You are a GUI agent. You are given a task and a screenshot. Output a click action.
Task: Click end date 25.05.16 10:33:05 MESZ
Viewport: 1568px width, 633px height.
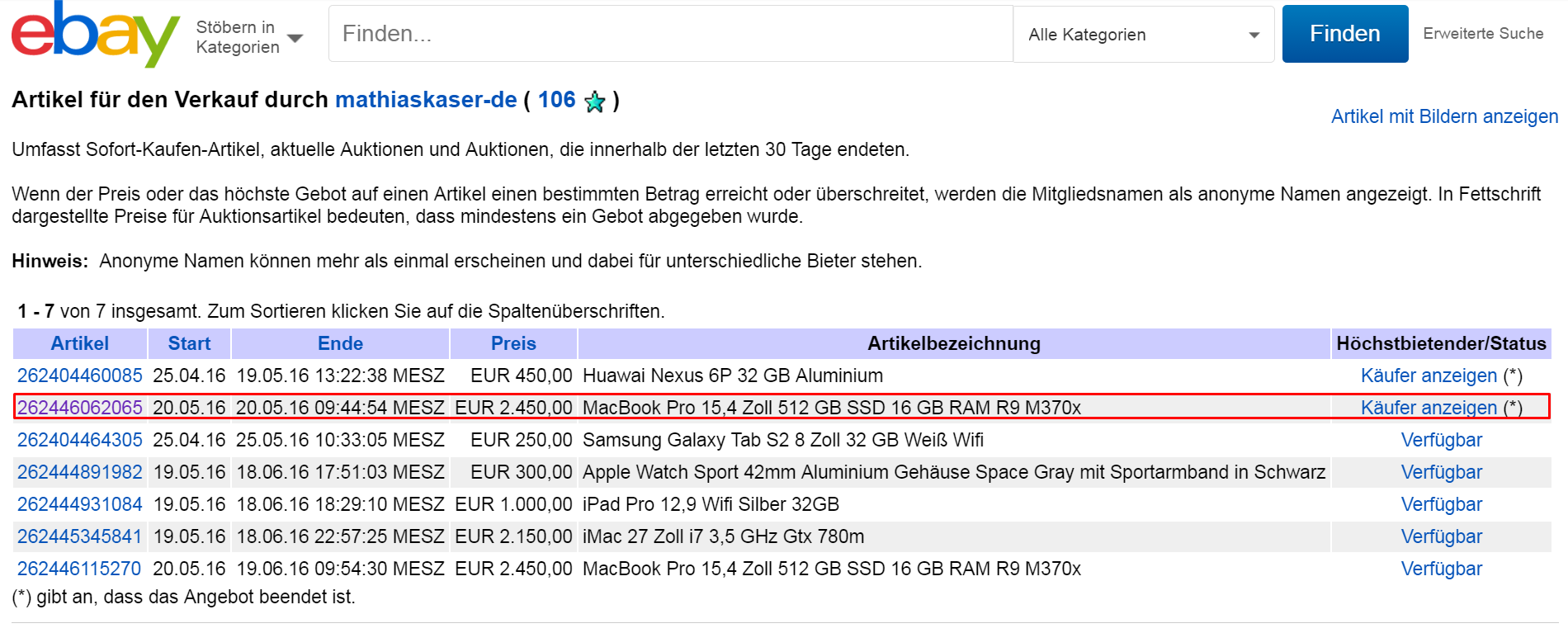coord(340,440)
